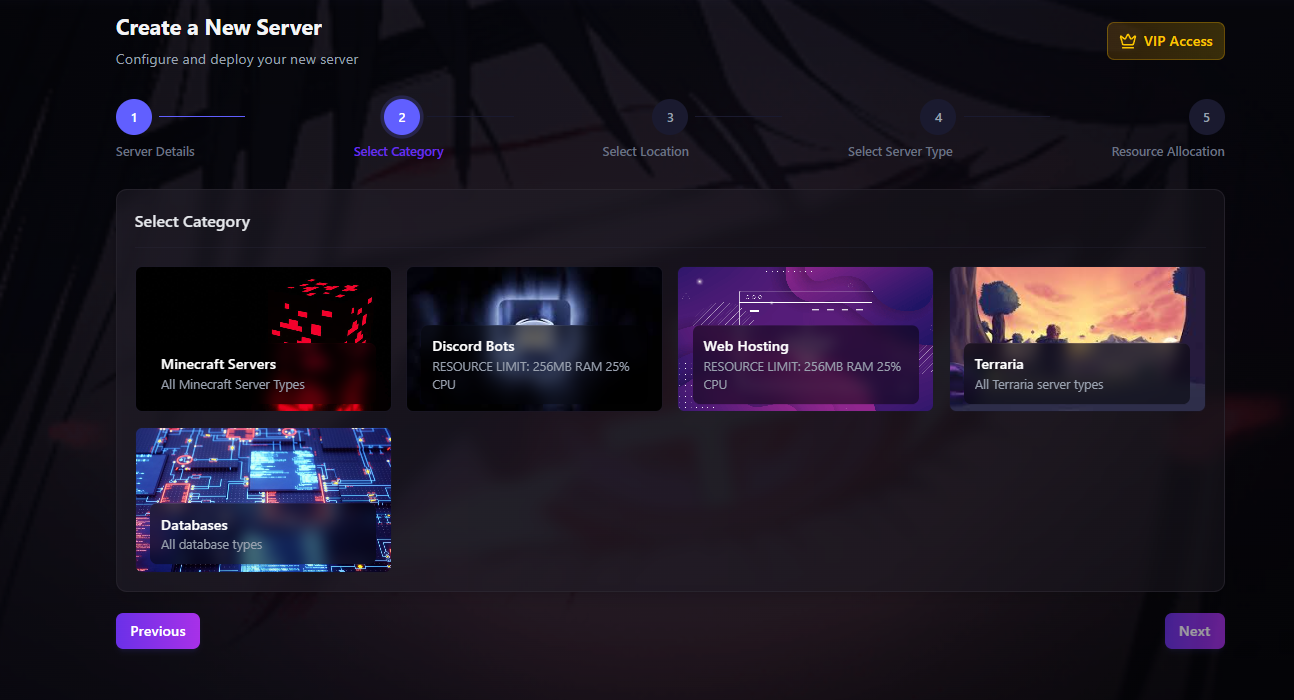Image resolution: width=1294 pixels, height=700 pixels.
Task: Click the Resource Allocation step label
Action: [1167, 151]
